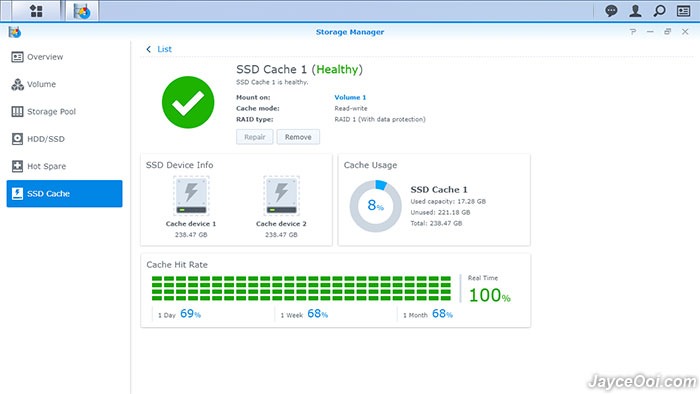700x394 pixels.
Task: Click the cache usage donut chart
Action: [x=375, y=206]
